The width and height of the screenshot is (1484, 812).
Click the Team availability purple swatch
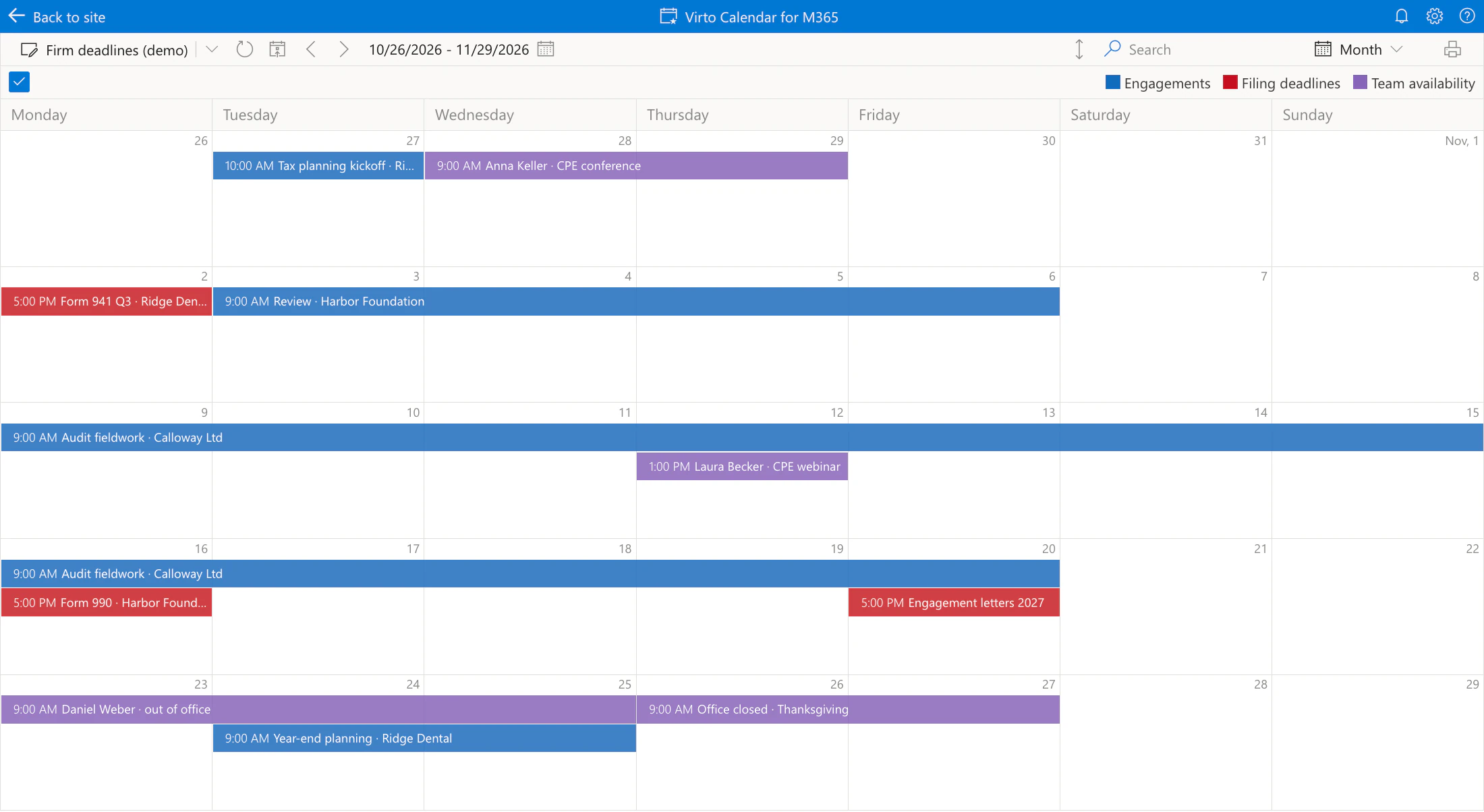[1360, 82]
